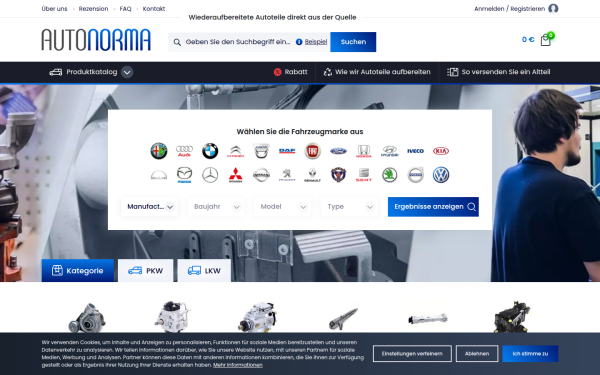
Task: Switch to the LKW tab
Action: pos(204,271)
